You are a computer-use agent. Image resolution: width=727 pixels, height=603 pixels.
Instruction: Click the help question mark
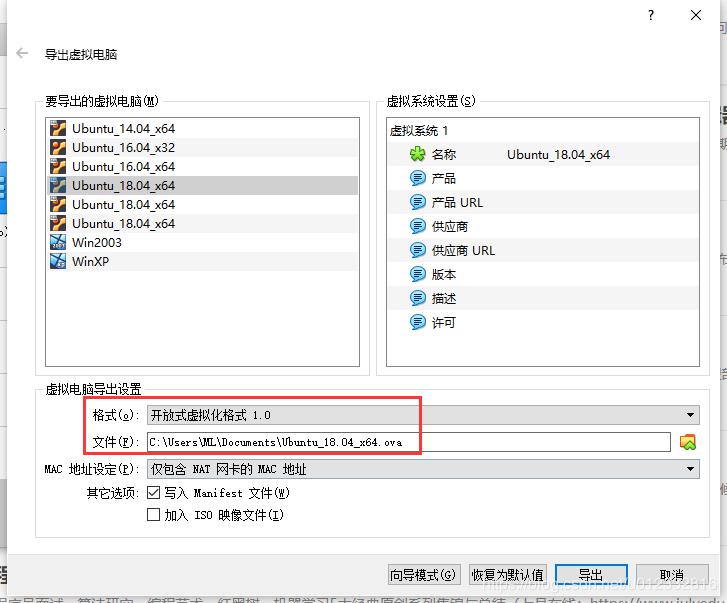651,15
